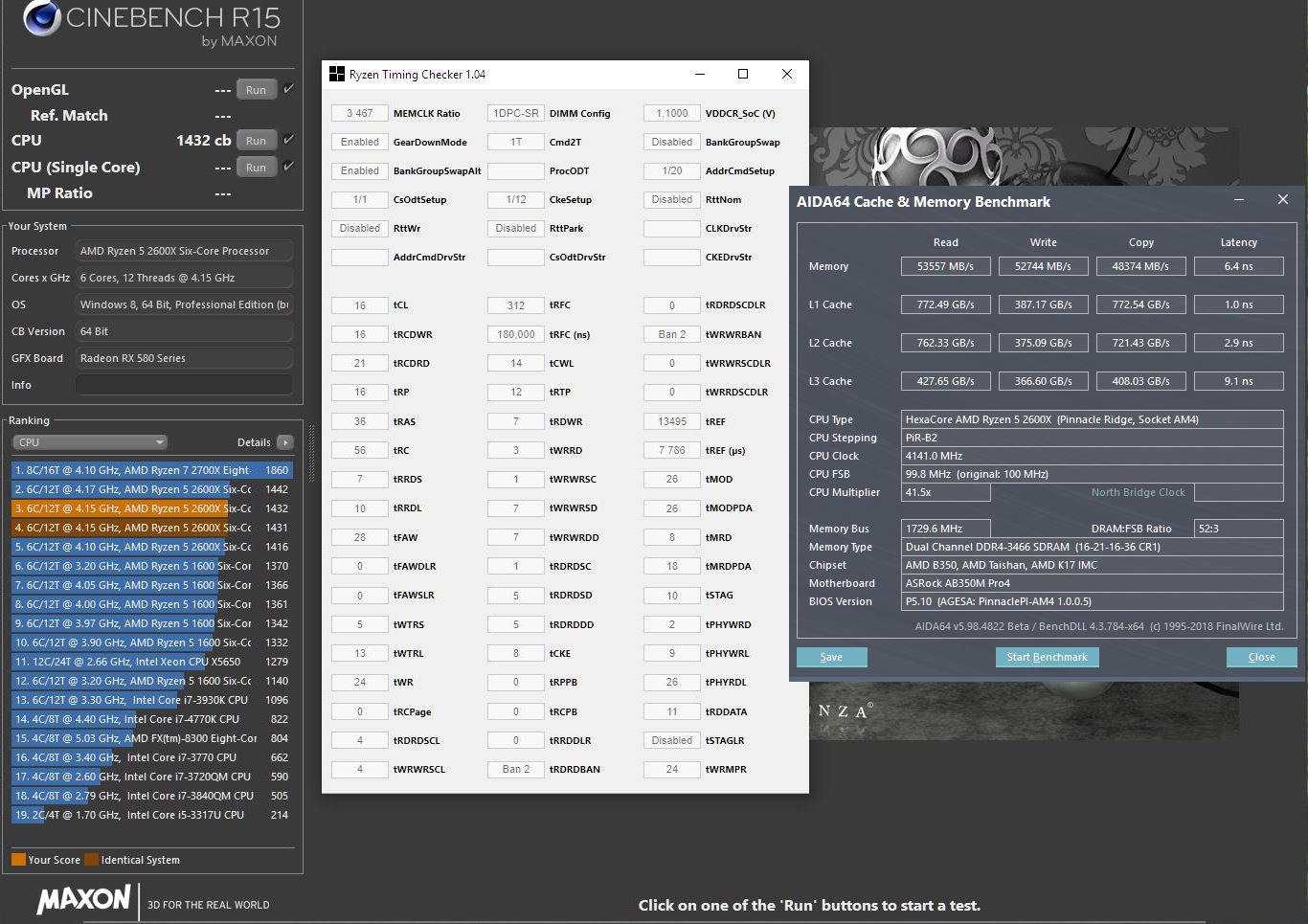Click the Memory Latency value 6.4 ns
Image resolution: width=1308 pixels, height=924 pixels.
(x=1238, y=266)
